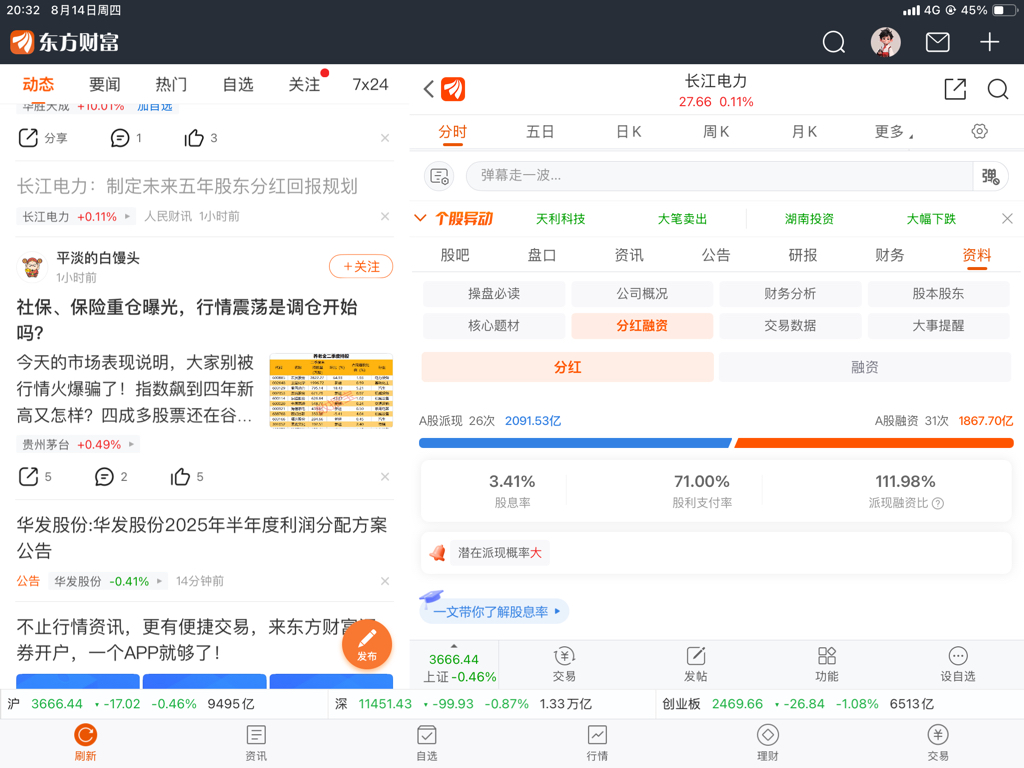1024x768 pixels.
Task: Tap blue A股派现 progress bar
Action: (x=575, y=443)
